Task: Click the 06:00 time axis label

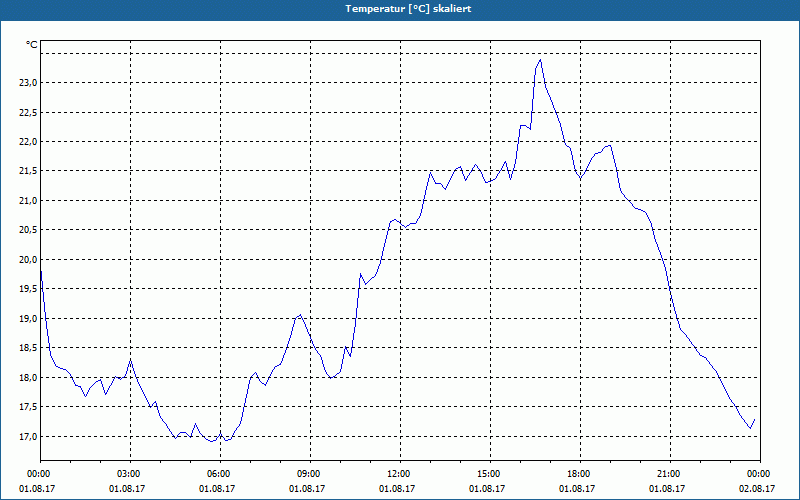Action: point(220,474)
